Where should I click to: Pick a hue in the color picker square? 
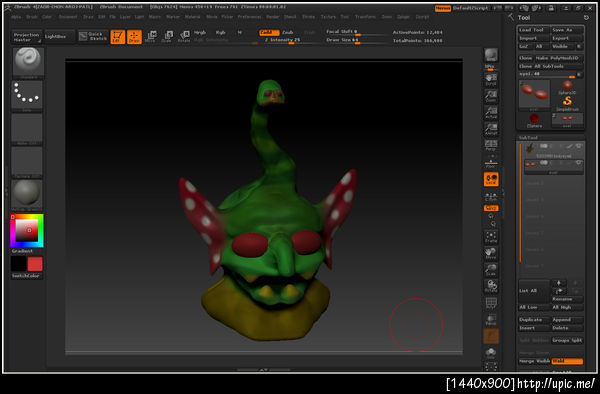point(27,230)
